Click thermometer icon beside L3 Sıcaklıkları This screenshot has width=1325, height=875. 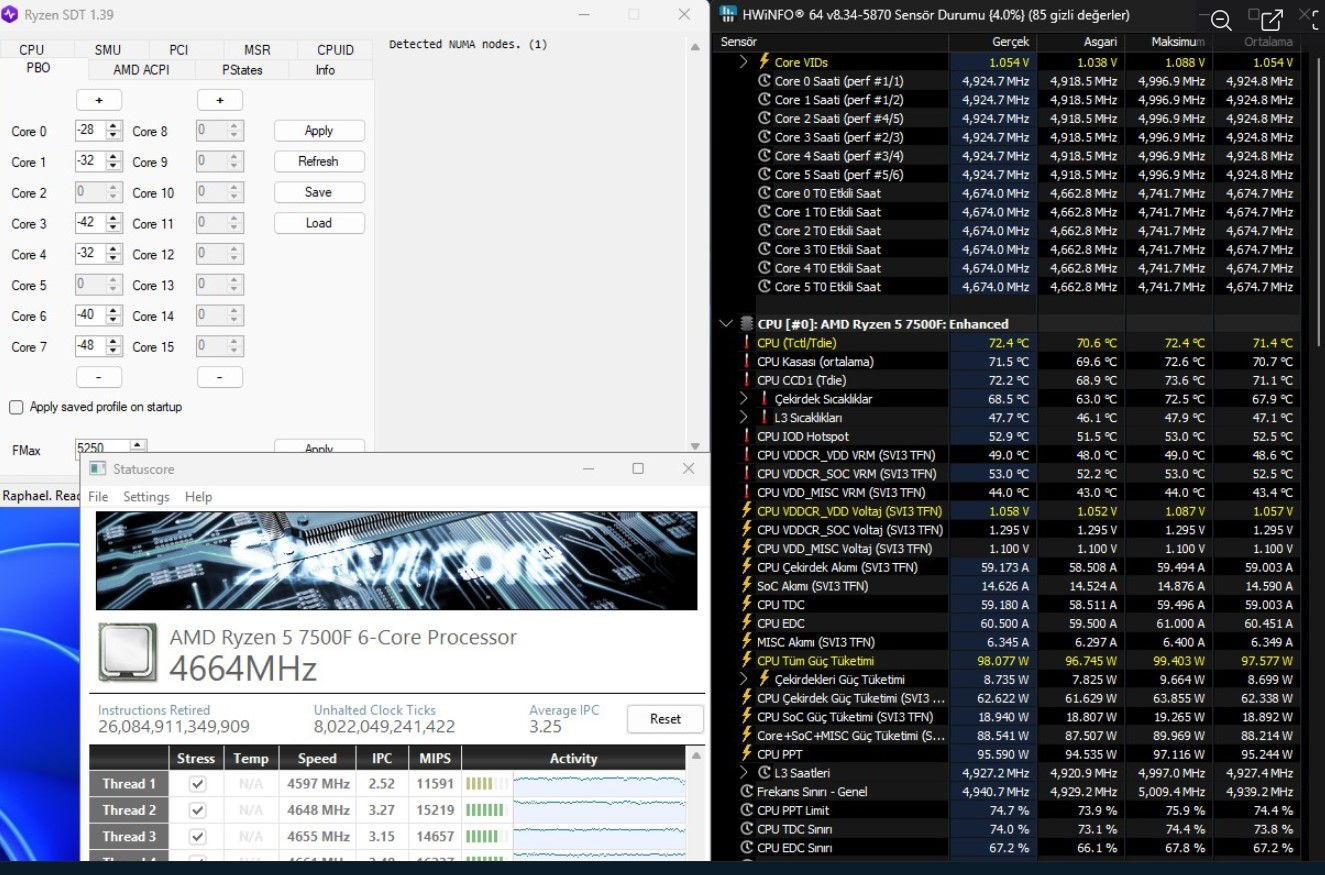(x=765, y=418)
